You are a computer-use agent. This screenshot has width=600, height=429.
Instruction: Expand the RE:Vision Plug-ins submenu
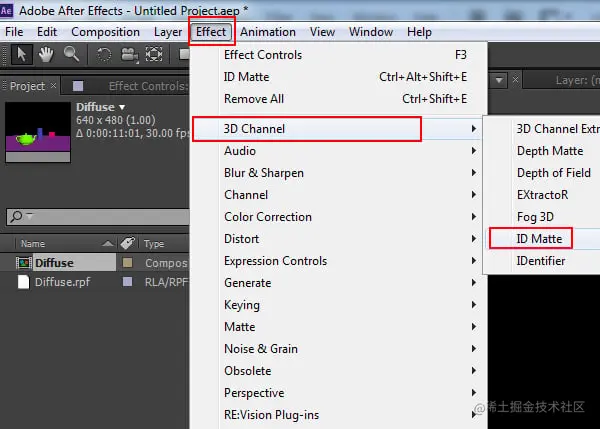coord(339,415)
